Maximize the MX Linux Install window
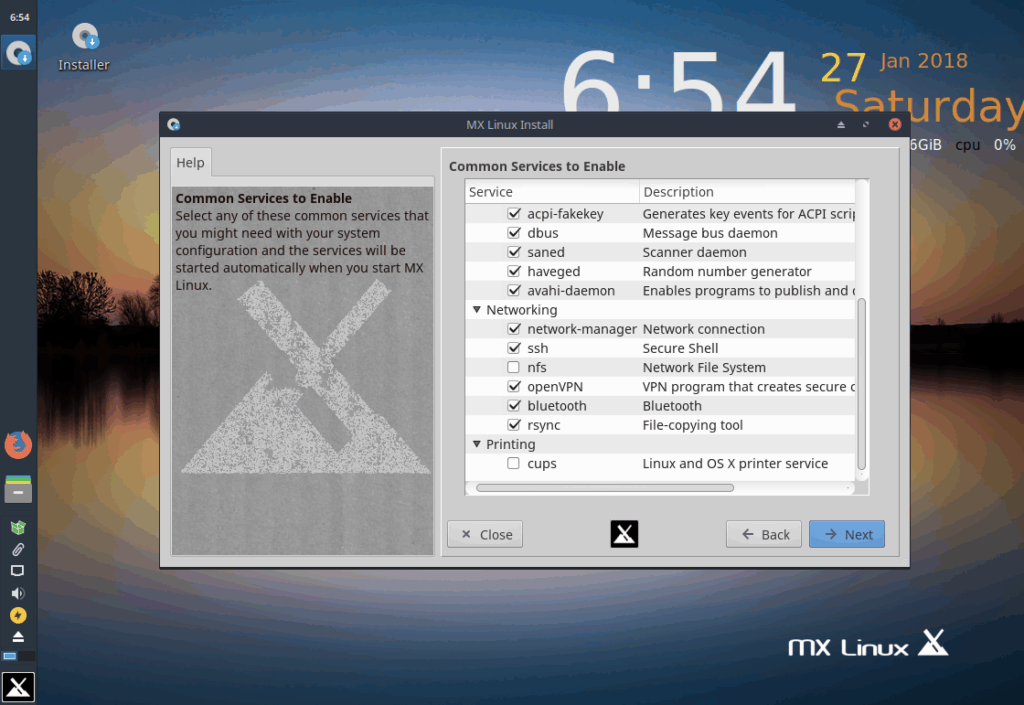1024x705 pixels. [x=866, y=125]
